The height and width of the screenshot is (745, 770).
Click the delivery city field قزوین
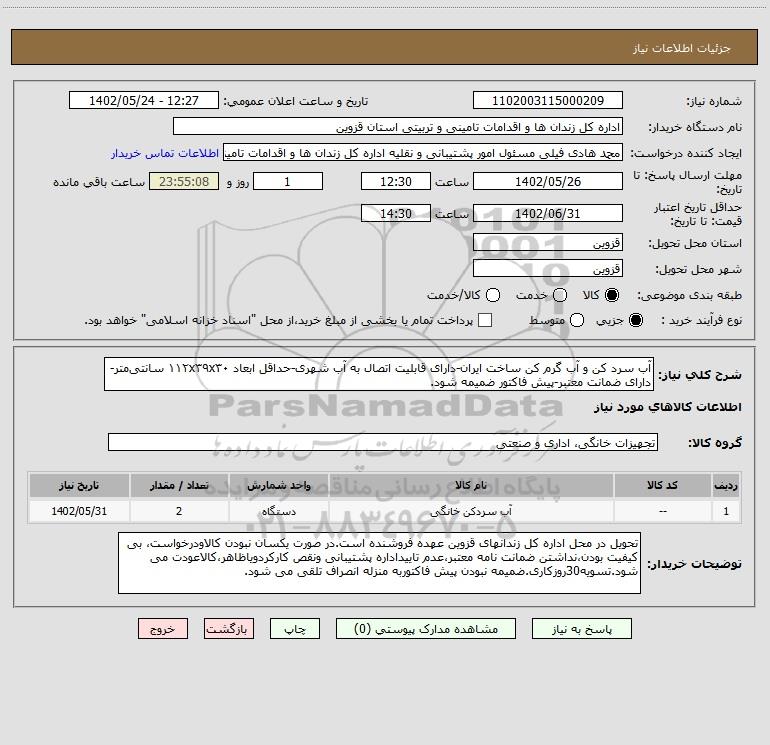[548, 268]
